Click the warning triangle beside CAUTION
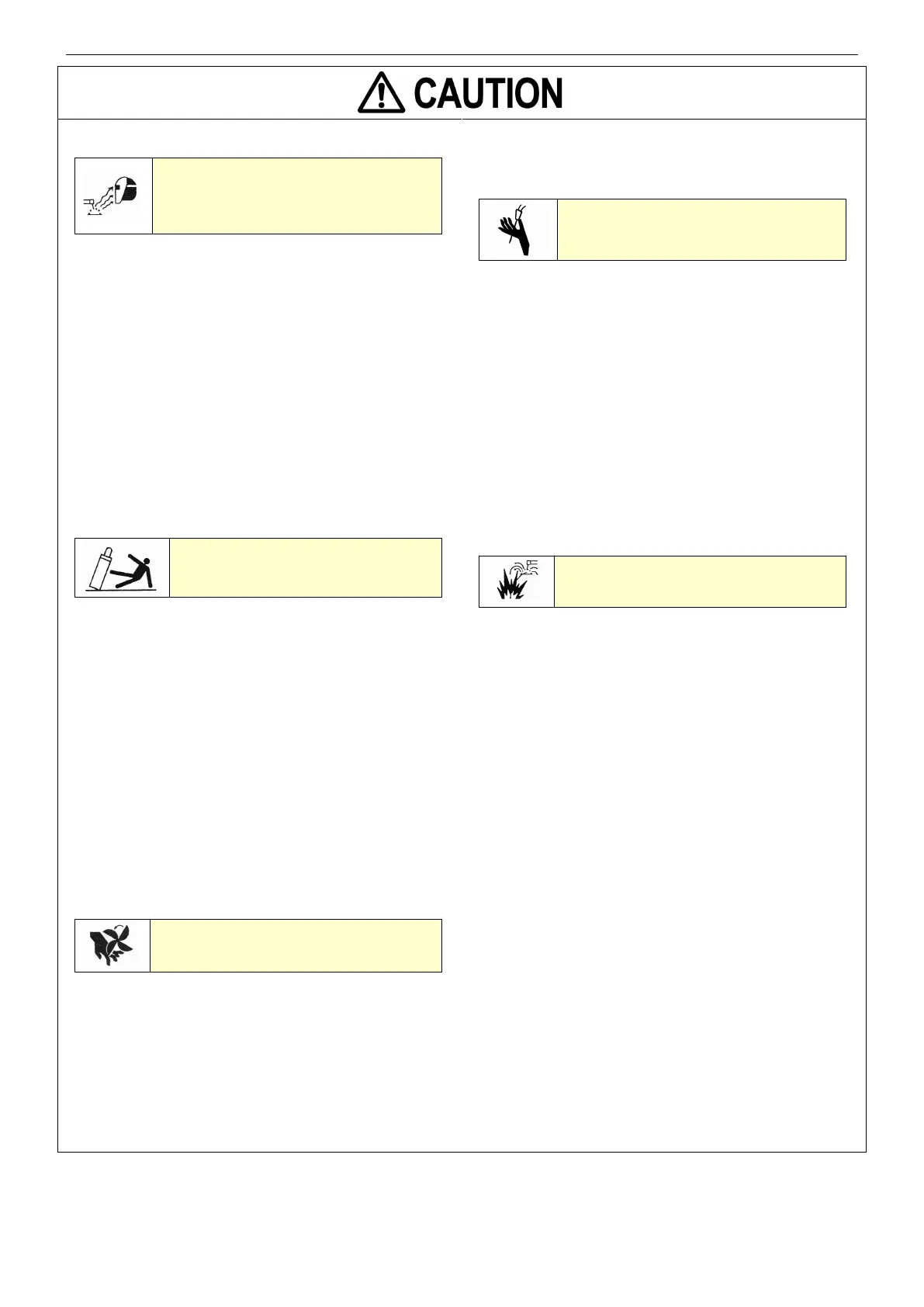Image resolution: width=924 pixels, height=1307 pixels. (380, 93)
